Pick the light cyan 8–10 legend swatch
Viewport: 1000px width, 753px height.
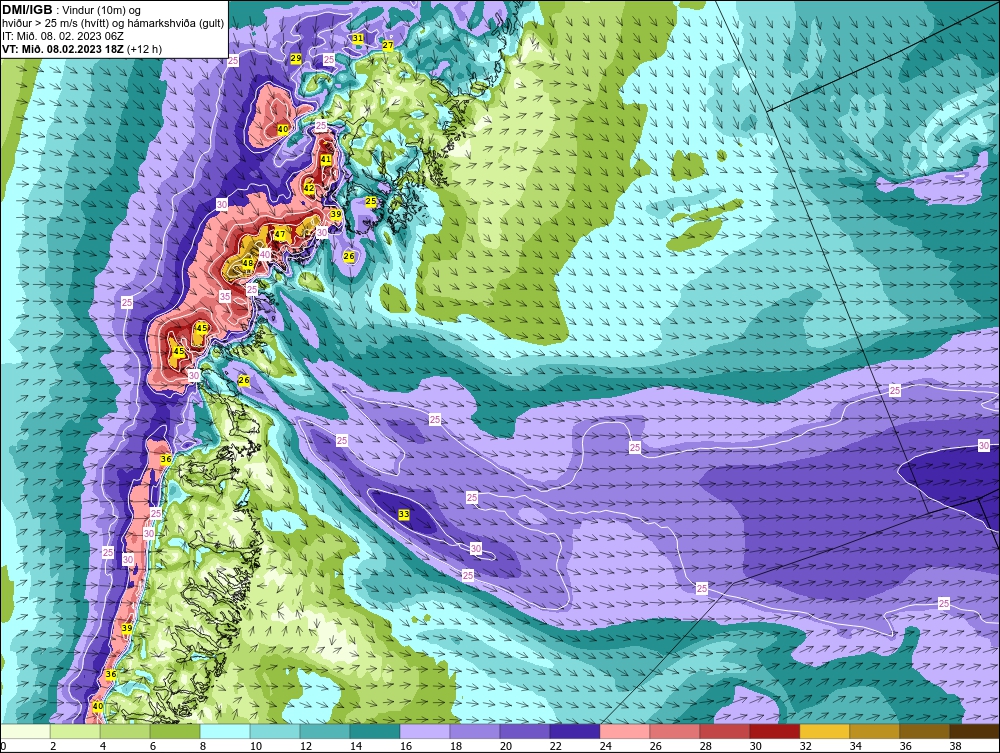pos(225,731)
